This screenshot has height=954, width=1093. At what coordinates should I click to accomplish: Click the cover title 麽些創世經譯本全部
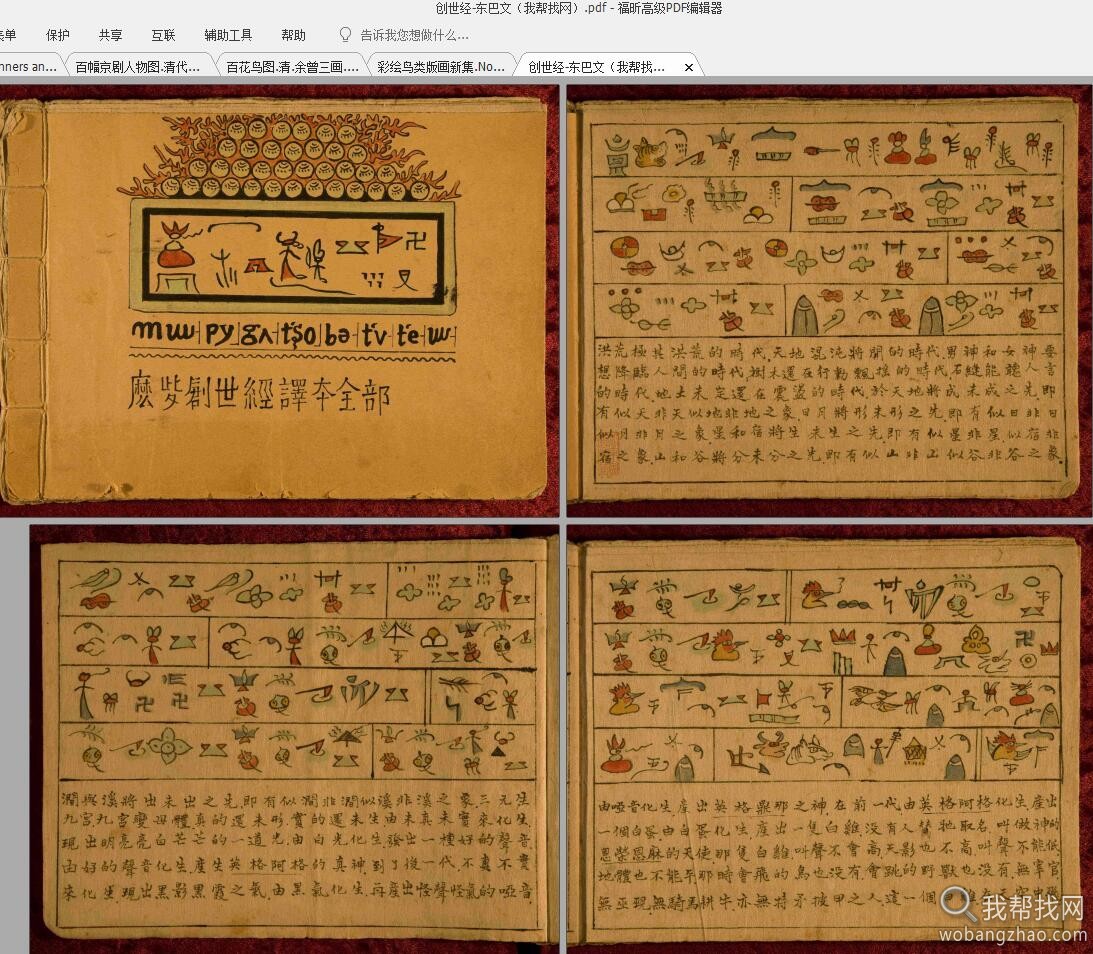coord(259,392)
